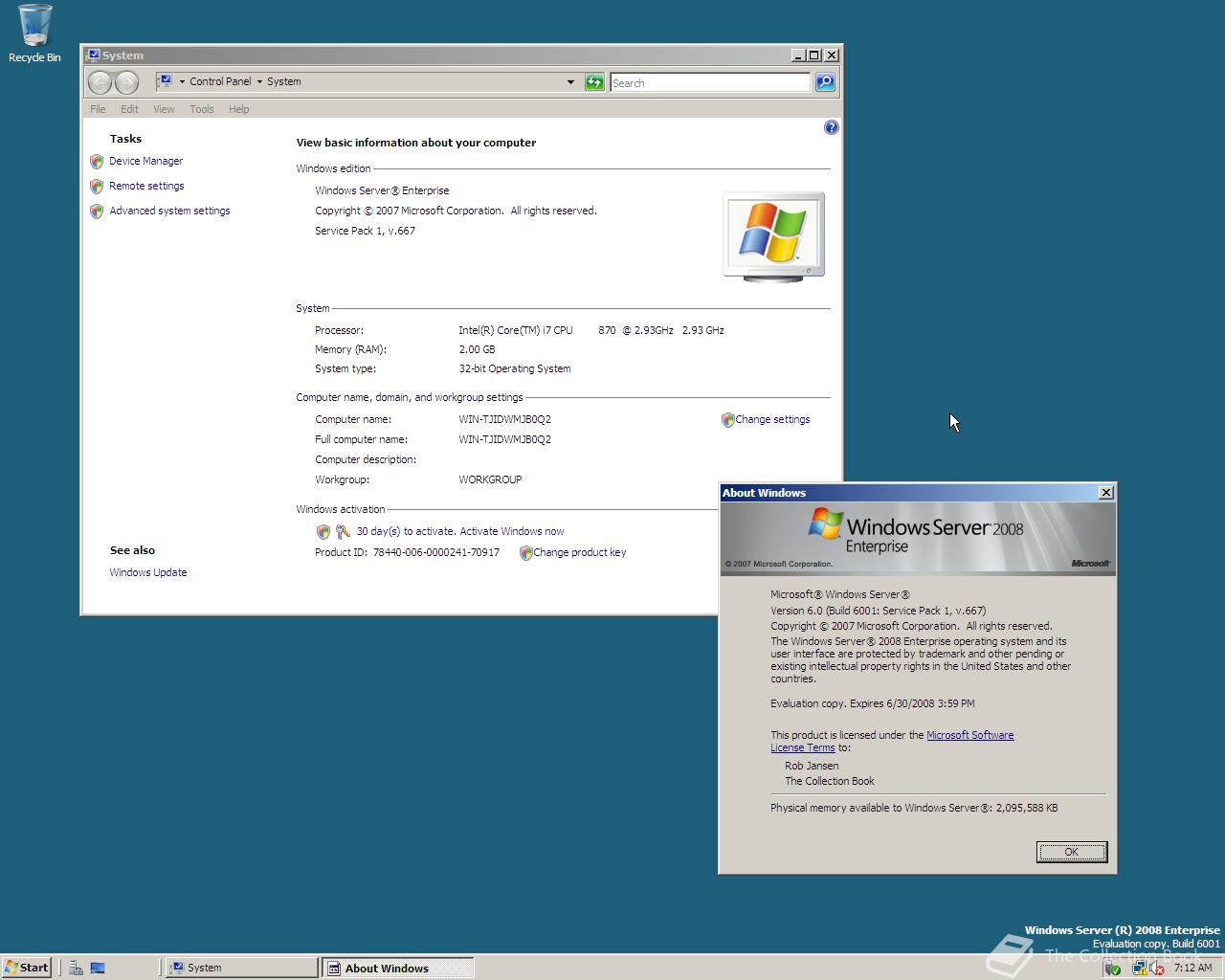Click the shield icon beside Change settings
Screen dimensions: 1225x980
727,420
